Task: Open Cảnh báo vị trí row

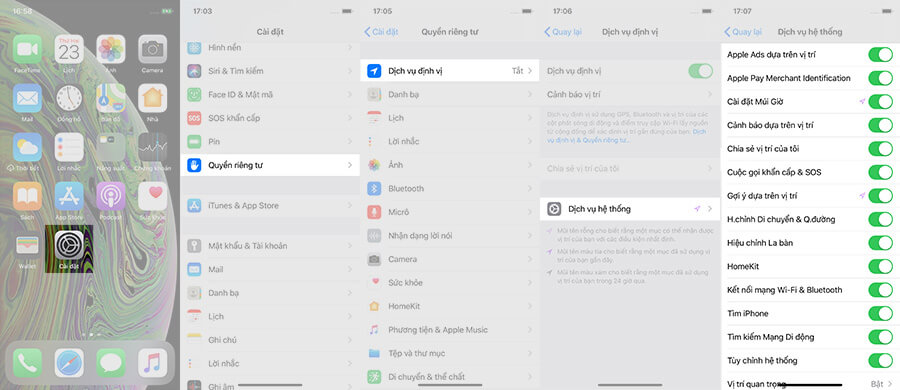Action: click(x=630, y=95)
